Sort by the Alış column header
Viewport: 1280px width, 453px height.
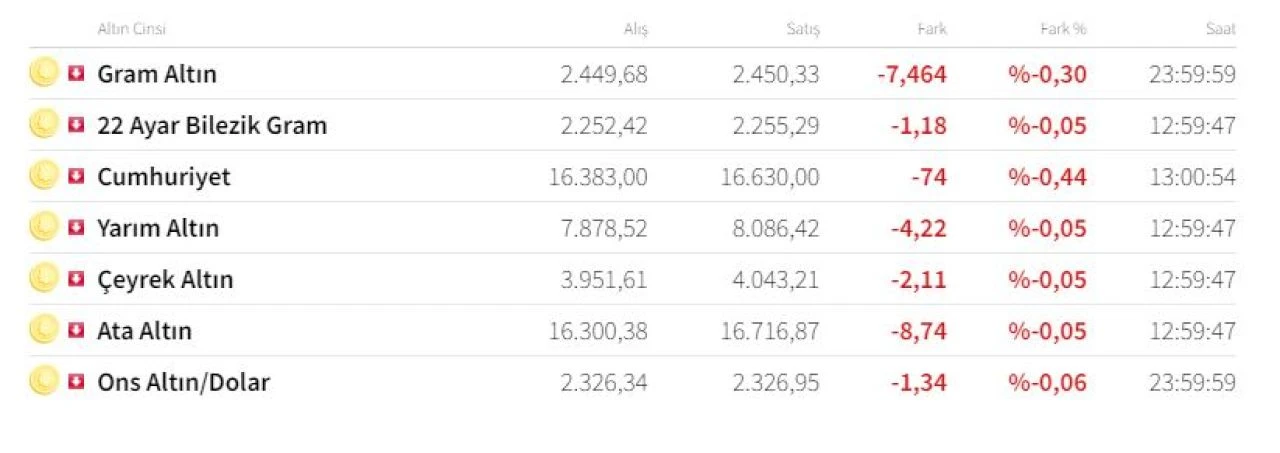pos(636,30)
